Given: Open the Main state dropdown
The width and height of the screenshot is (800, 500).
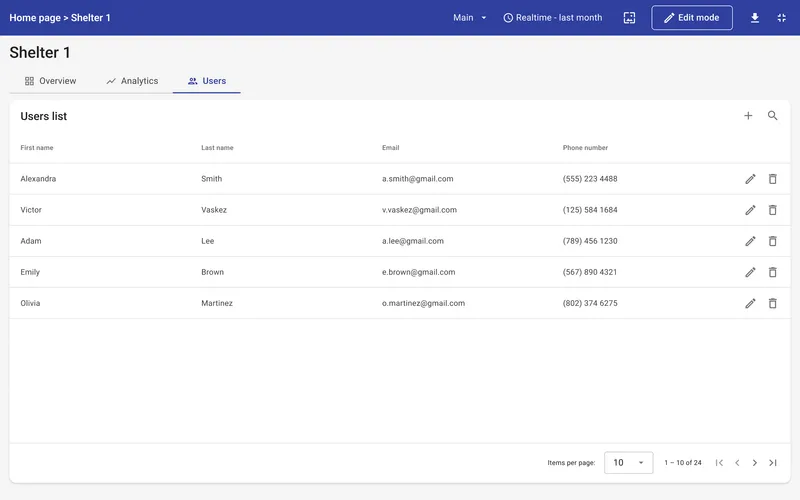Looking at the screenshot, I should click(469, 18).
